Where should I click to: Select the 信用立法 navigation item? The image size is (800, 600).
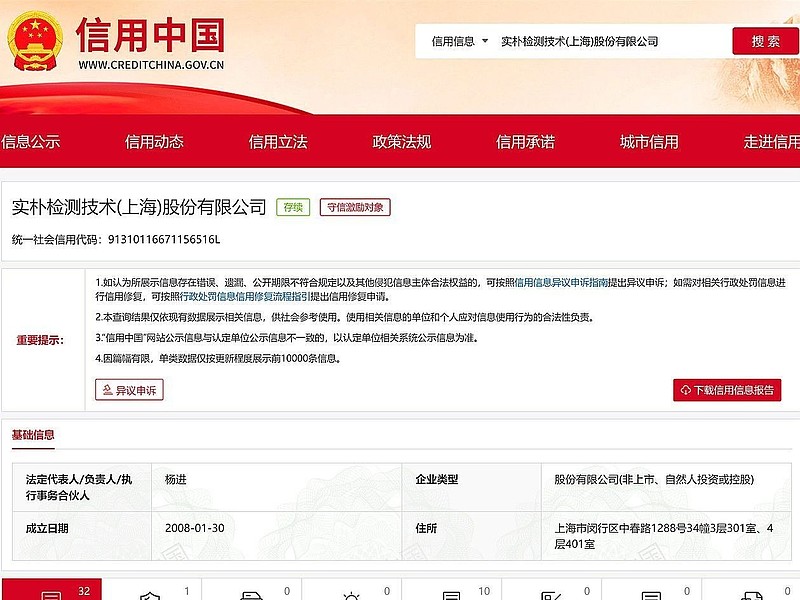point(278,141)
